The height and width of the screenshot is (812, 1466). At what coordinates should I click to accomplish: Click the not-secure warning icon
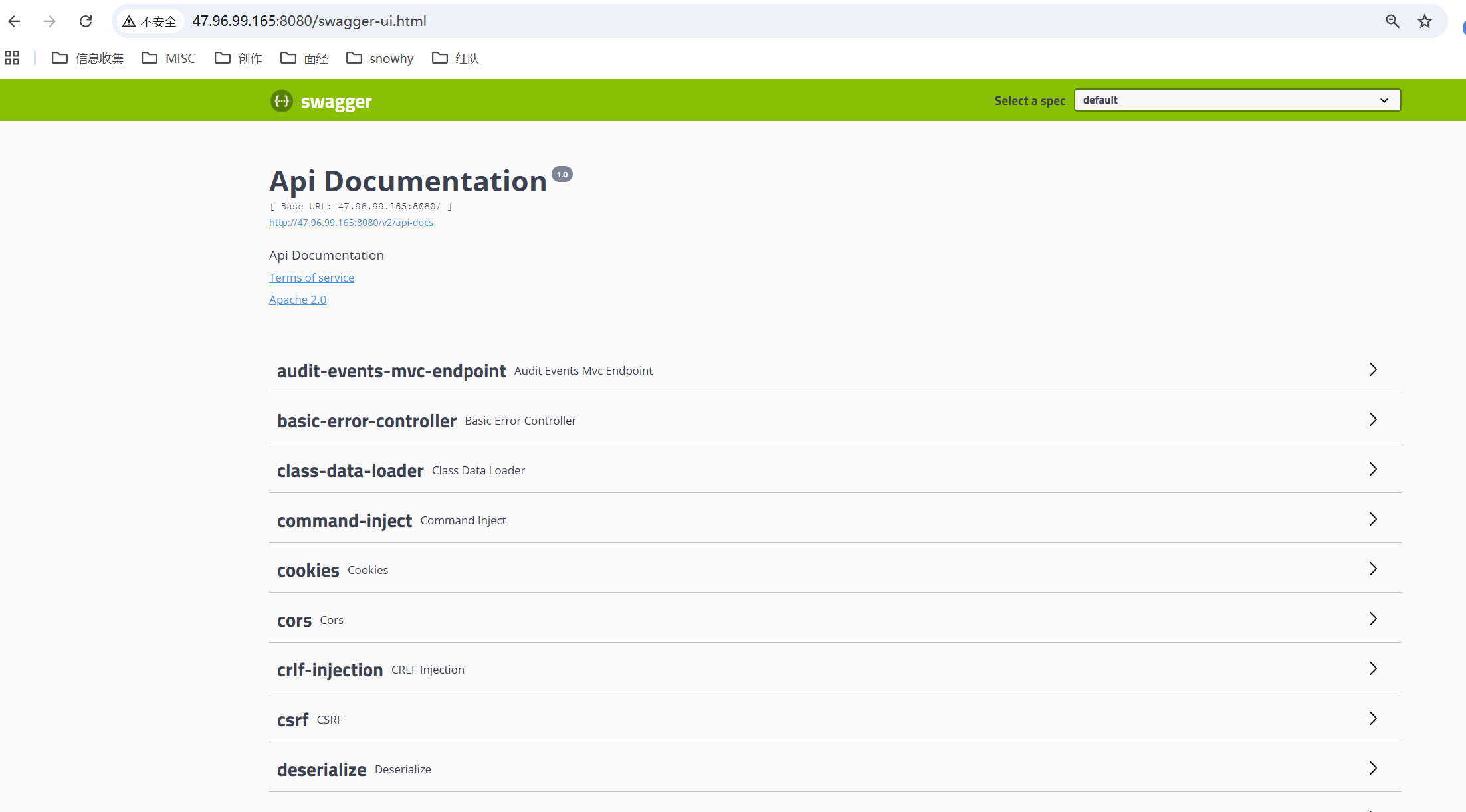129,21
